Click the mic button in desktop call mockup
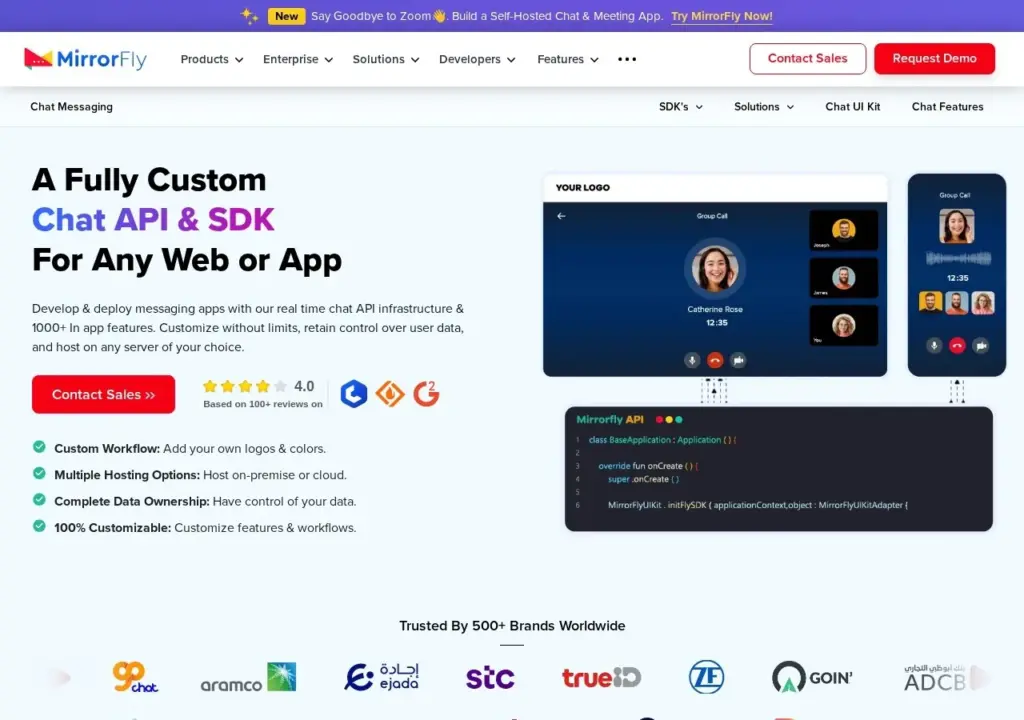 (x=692, y=360)
